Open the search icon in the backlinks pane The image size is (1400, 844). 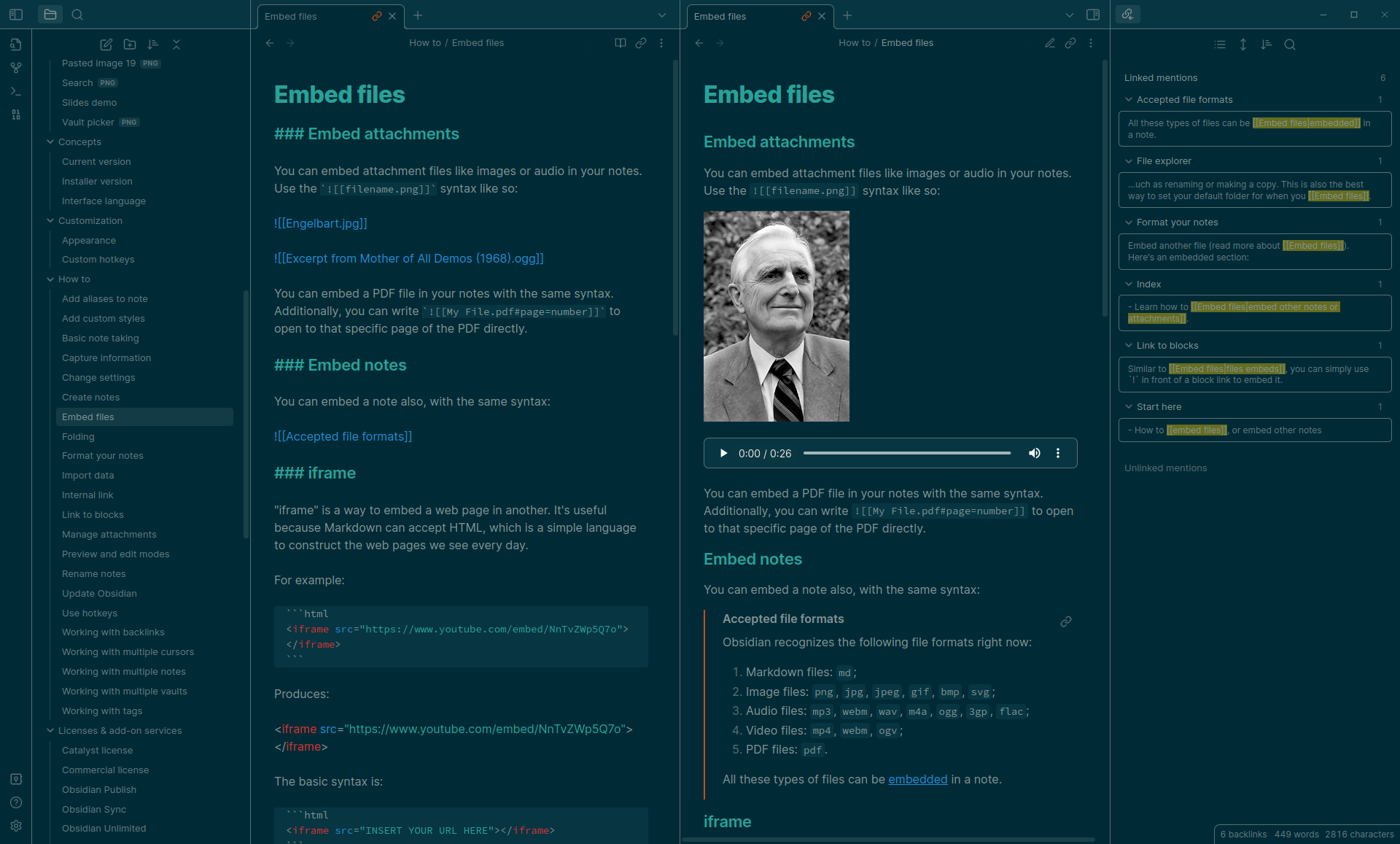[x=1290, y=44]
